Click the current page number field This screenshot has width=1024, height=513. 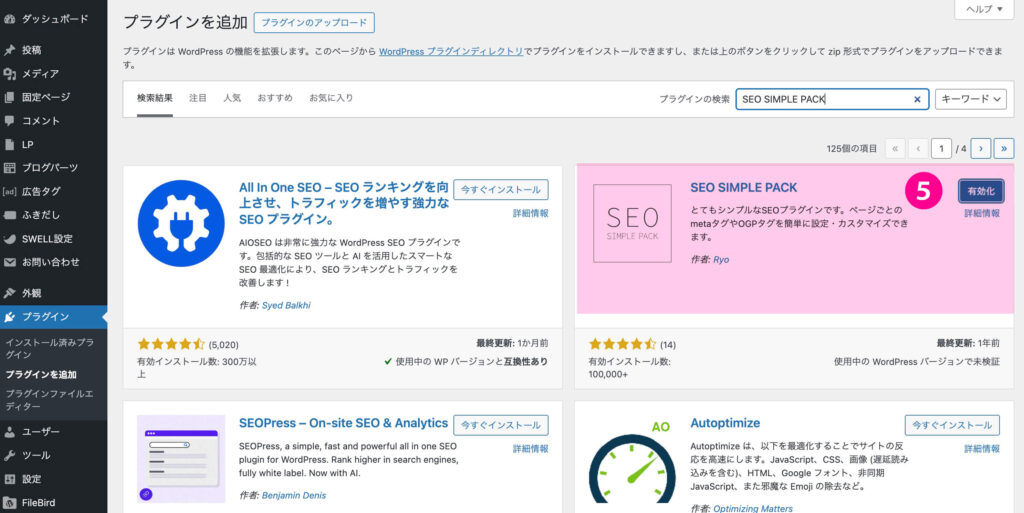tap(940, 148)
